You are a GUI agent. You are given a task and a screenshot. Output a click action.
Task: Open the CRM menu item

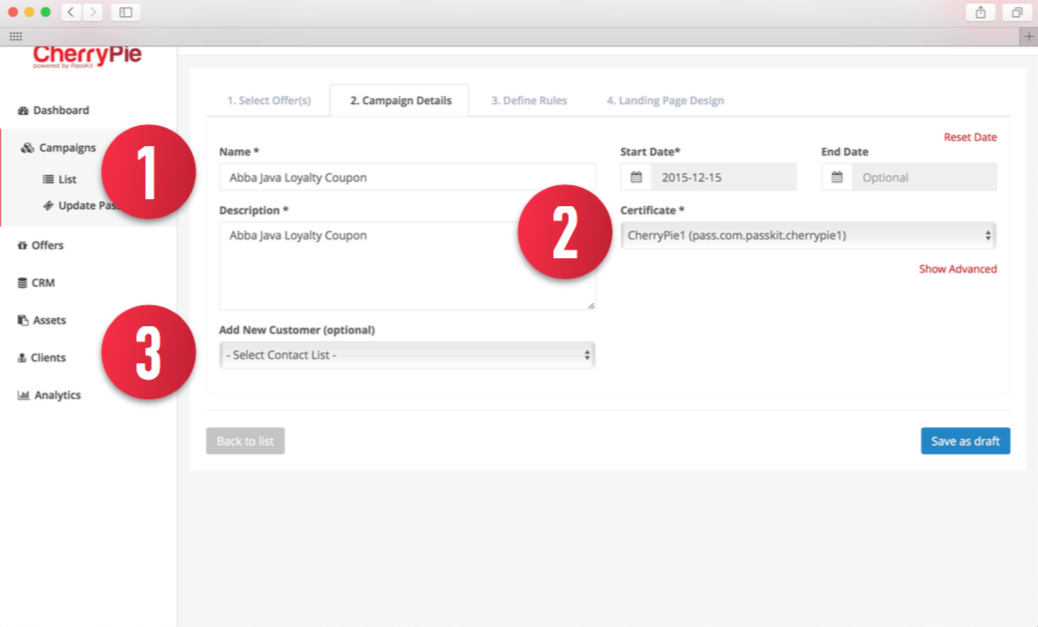(x=43, y=283)
